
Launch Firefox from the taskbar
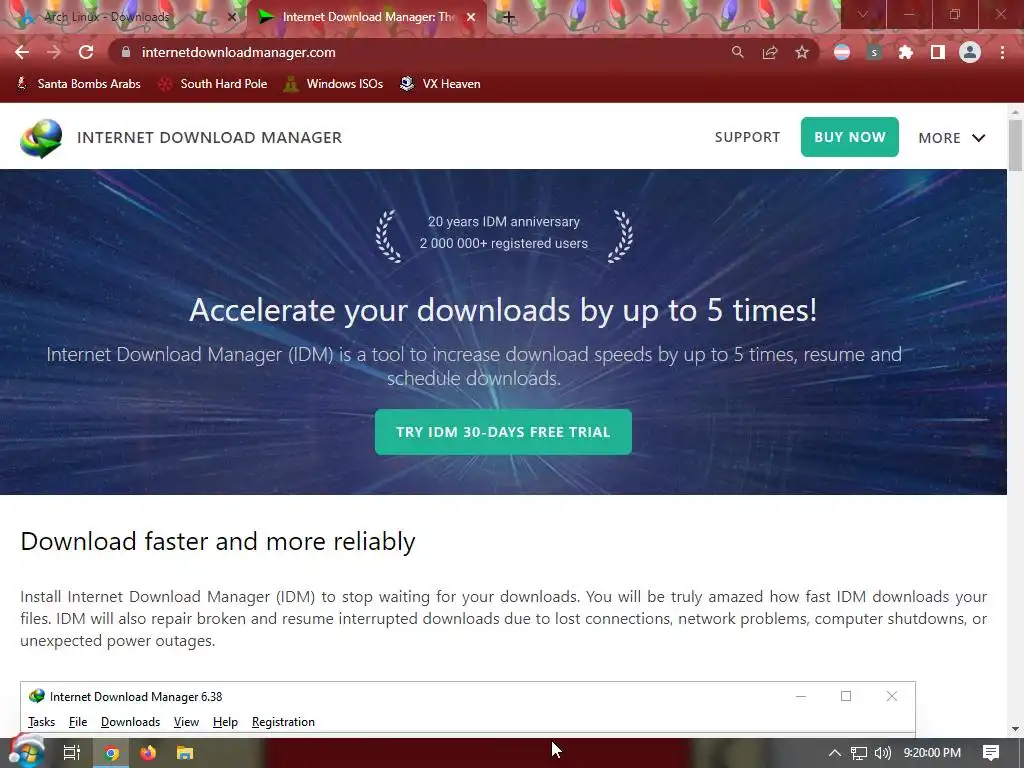(x=148, y=753)
